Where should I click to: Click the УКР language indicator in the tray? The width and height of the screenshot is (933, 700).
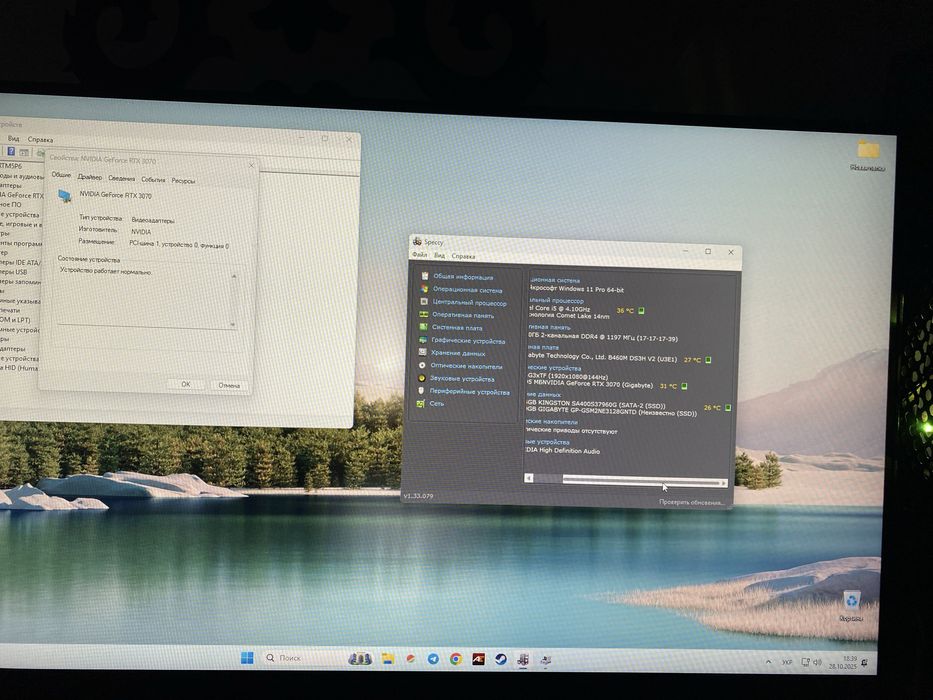point(787,662)
